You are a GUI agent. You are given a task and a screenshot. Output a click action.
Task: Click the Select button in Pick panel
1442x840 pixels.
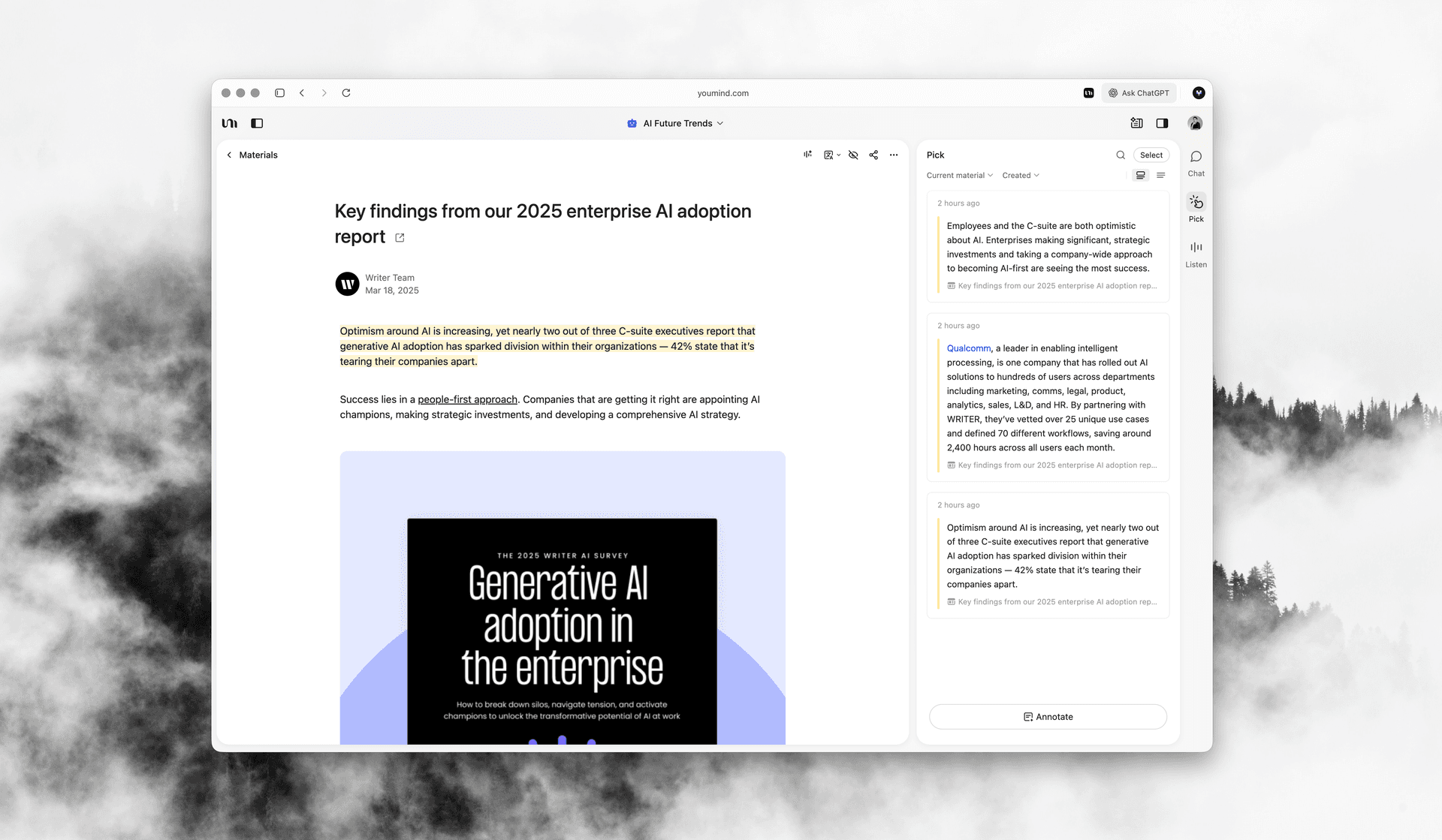[x=1151, y=155]
